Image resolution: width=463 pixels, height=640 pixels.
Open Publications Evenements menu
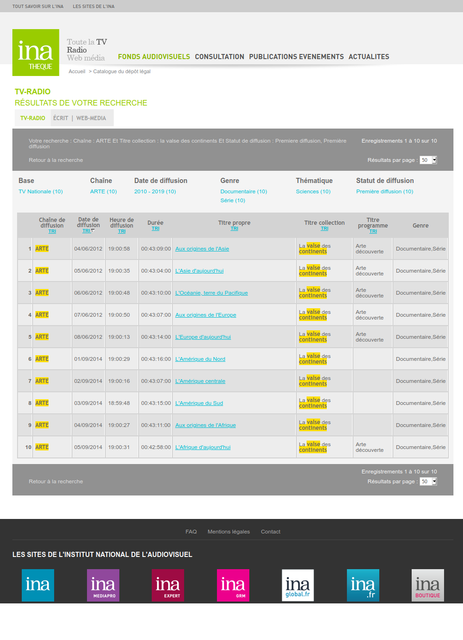[x=296, y=57]
